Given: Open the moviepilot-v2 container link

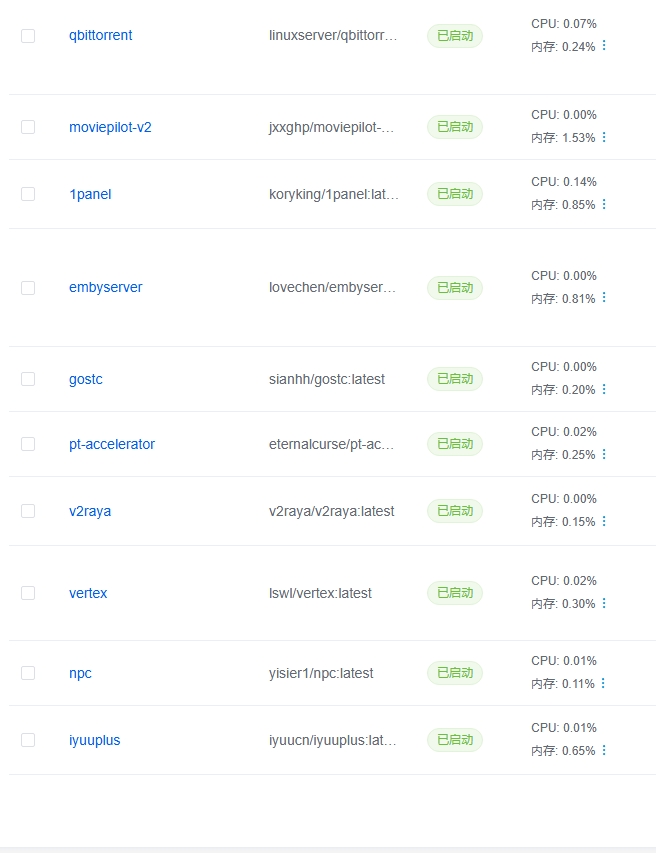Looking at the screenshot, I should coord(110,127).
